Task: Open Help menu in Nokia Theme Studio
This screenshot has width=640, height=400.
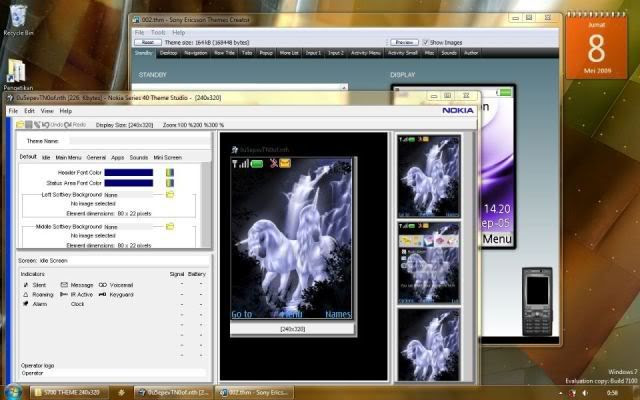Action: 66,111
